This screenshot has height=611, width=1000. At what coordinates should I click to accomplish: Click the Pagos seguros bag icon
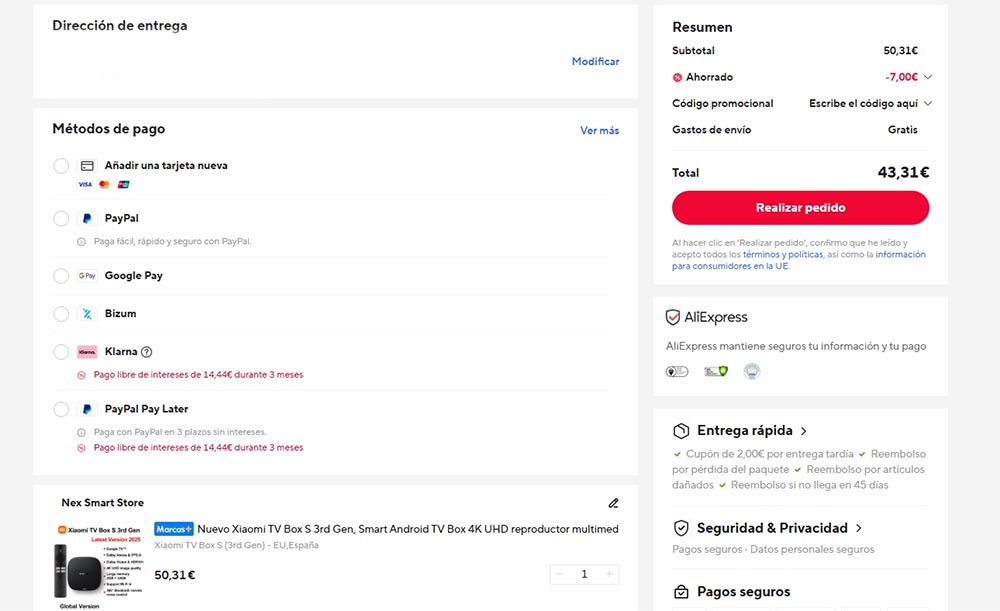681,592
